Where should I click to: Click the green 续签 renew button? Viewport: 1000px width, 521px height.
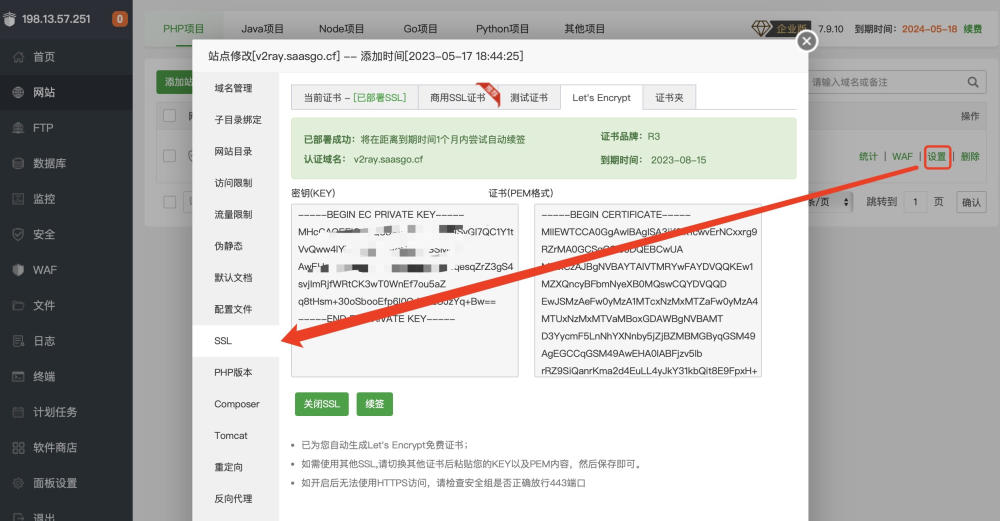click(374, 404)
